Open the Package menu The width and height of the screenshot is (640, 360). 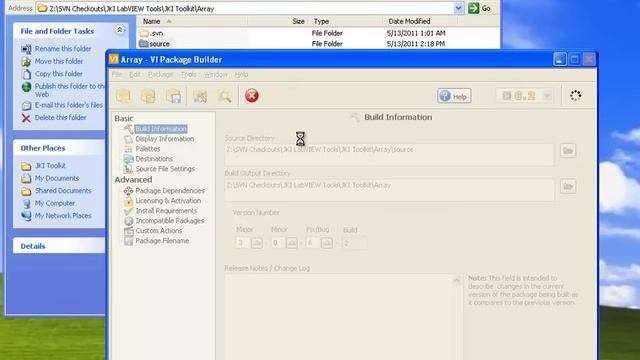coord(160,74)
